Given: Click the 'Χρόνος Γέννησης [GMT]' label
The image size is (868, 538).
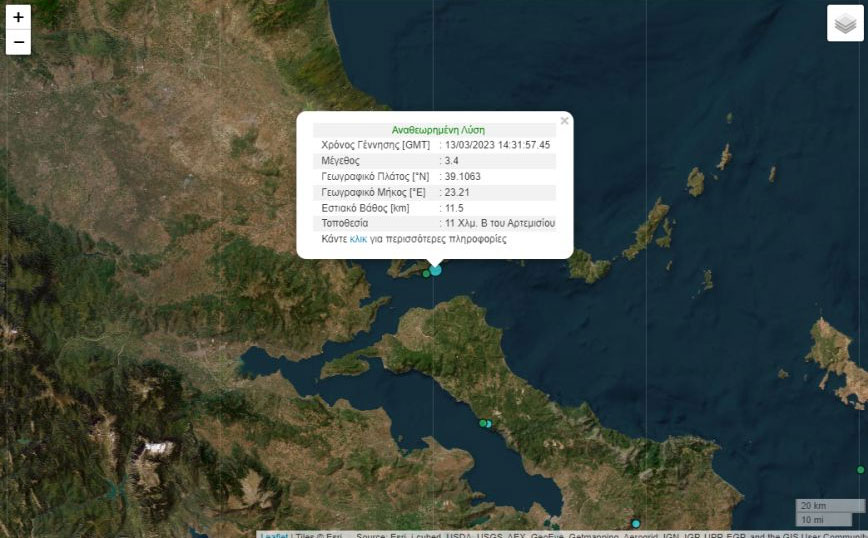Looking at the screenshot, I should click(375, 145).
